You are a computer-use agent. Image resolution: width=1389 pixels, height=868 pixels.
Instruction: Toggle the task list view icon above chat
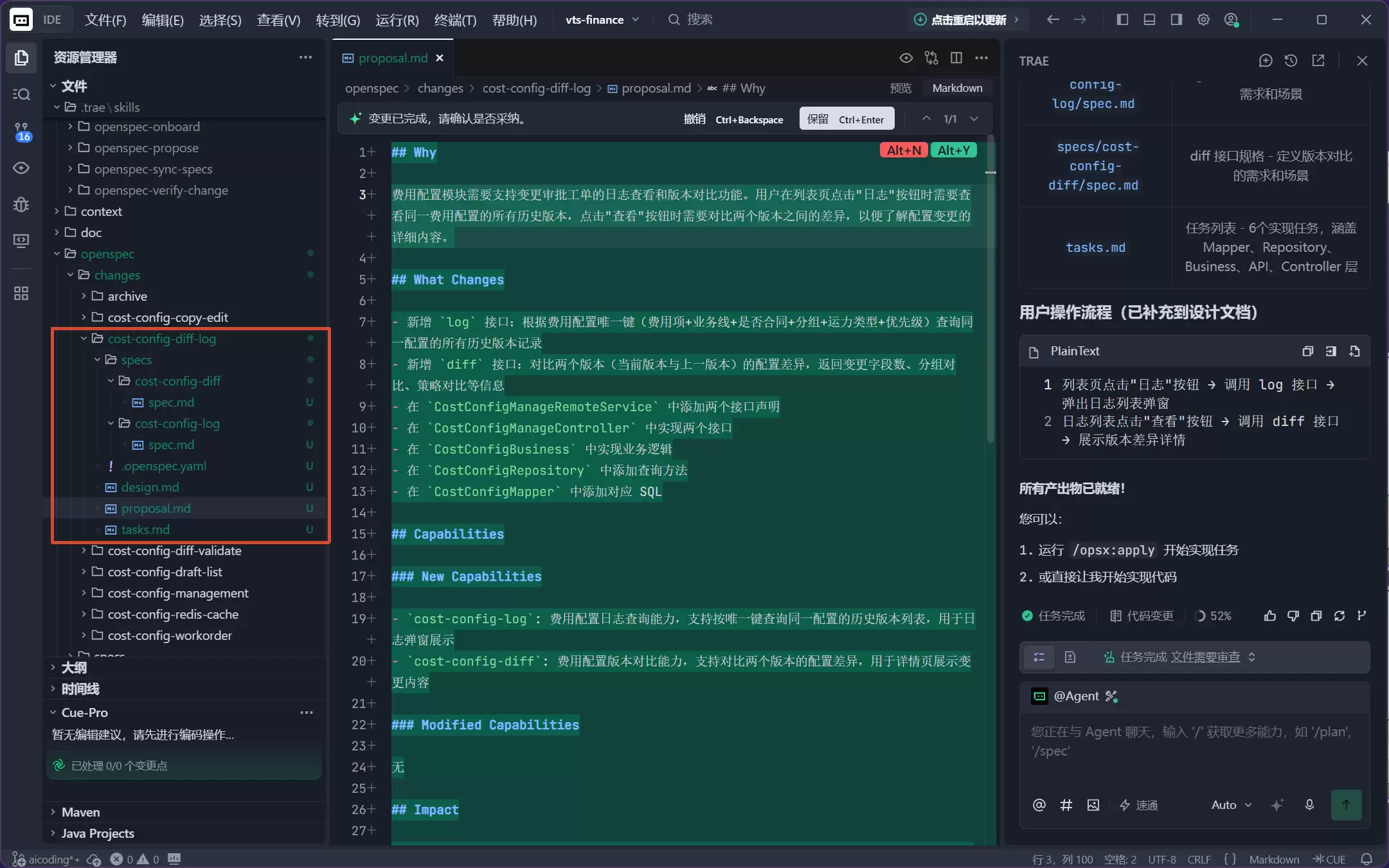pos(1039,657)
